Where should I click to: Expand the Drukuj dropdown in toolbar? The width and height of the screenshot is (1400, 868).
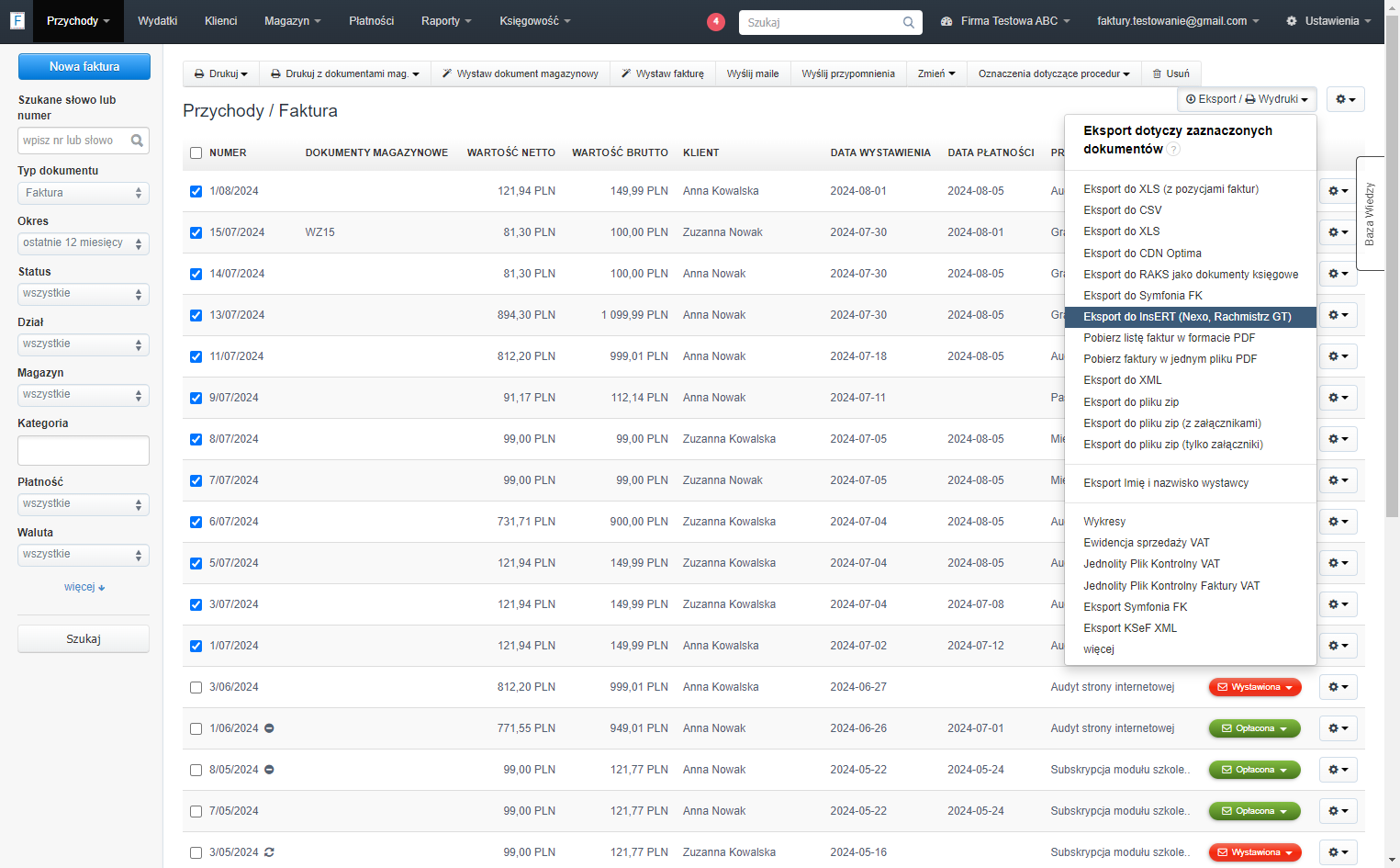(x=221, y=73)
